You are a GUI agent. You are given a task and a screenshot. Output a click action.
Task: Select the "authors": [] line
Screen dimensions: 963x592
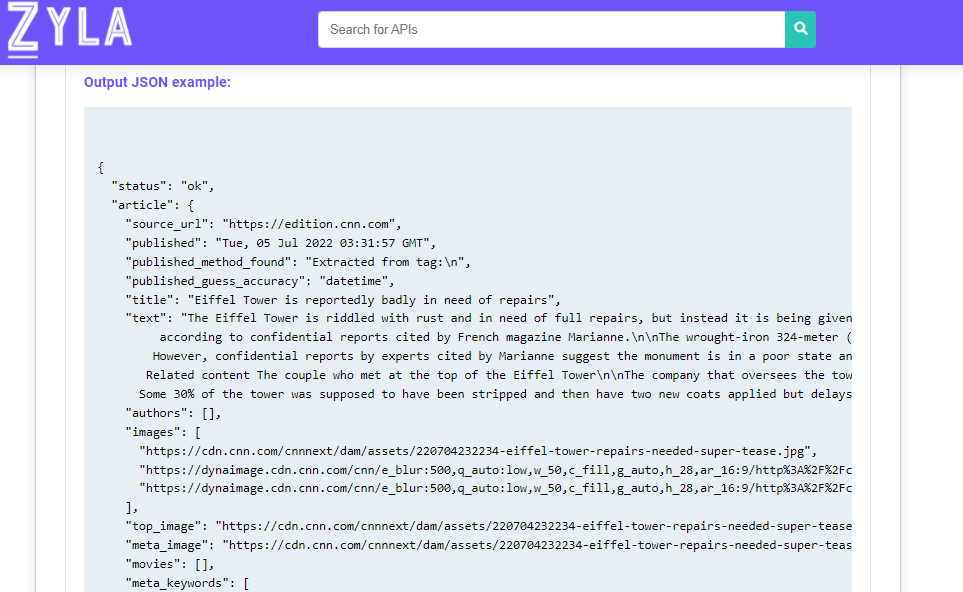[x=173, y=413]
